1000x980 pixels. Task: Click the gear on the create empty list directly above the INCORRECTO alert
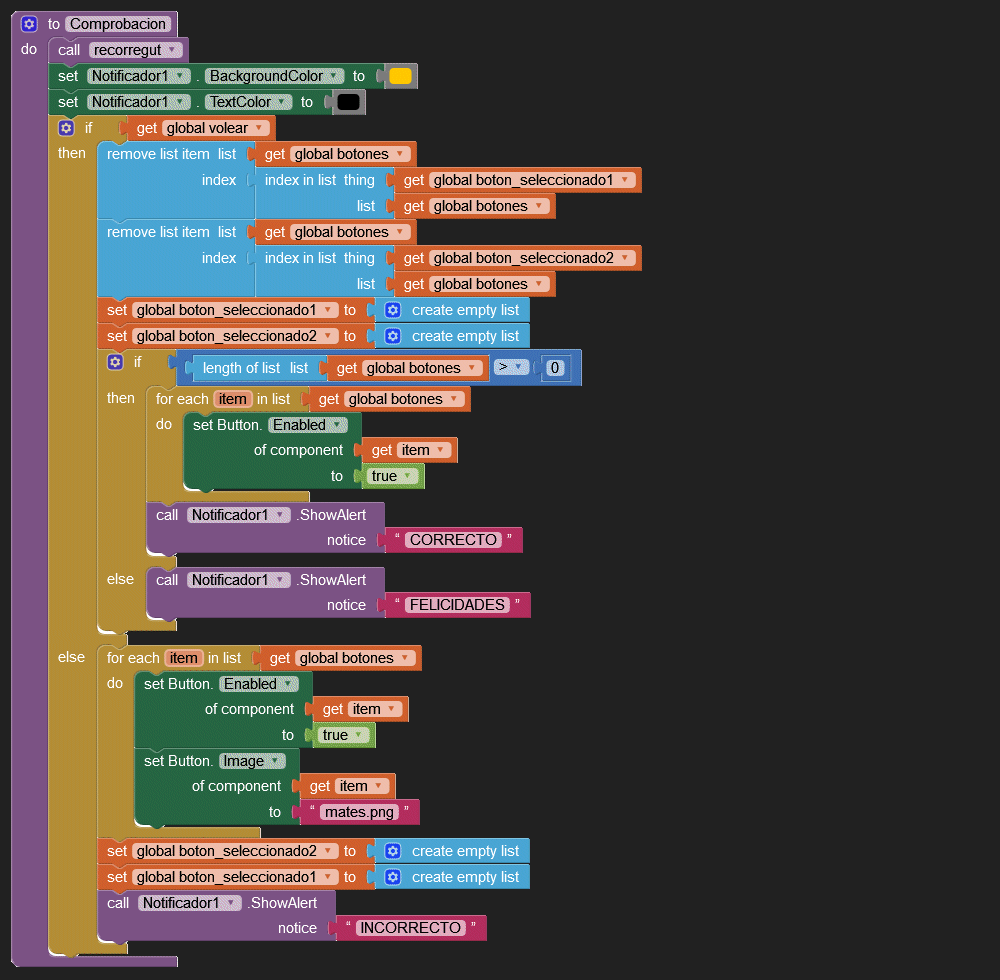393,877
